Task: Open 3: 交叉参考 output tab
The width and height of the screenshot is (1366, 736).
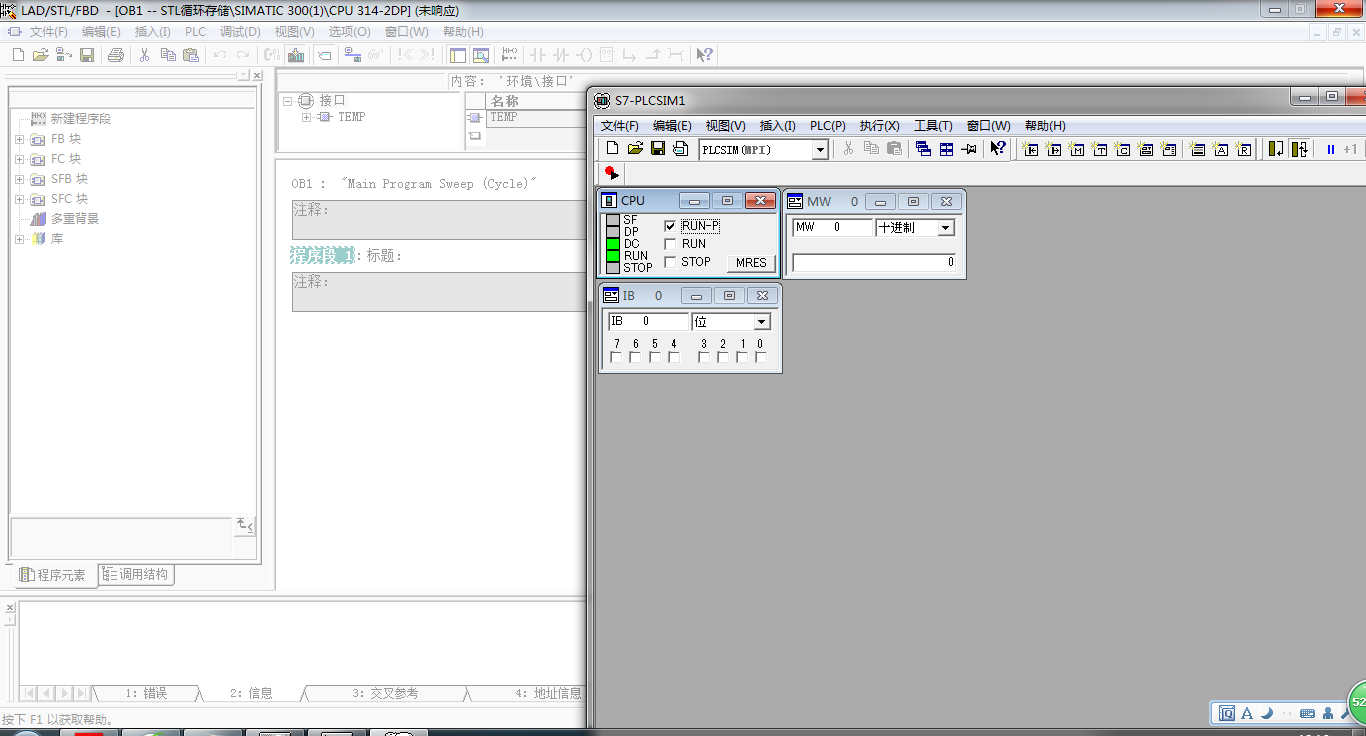Action: (x=385, y=693)
